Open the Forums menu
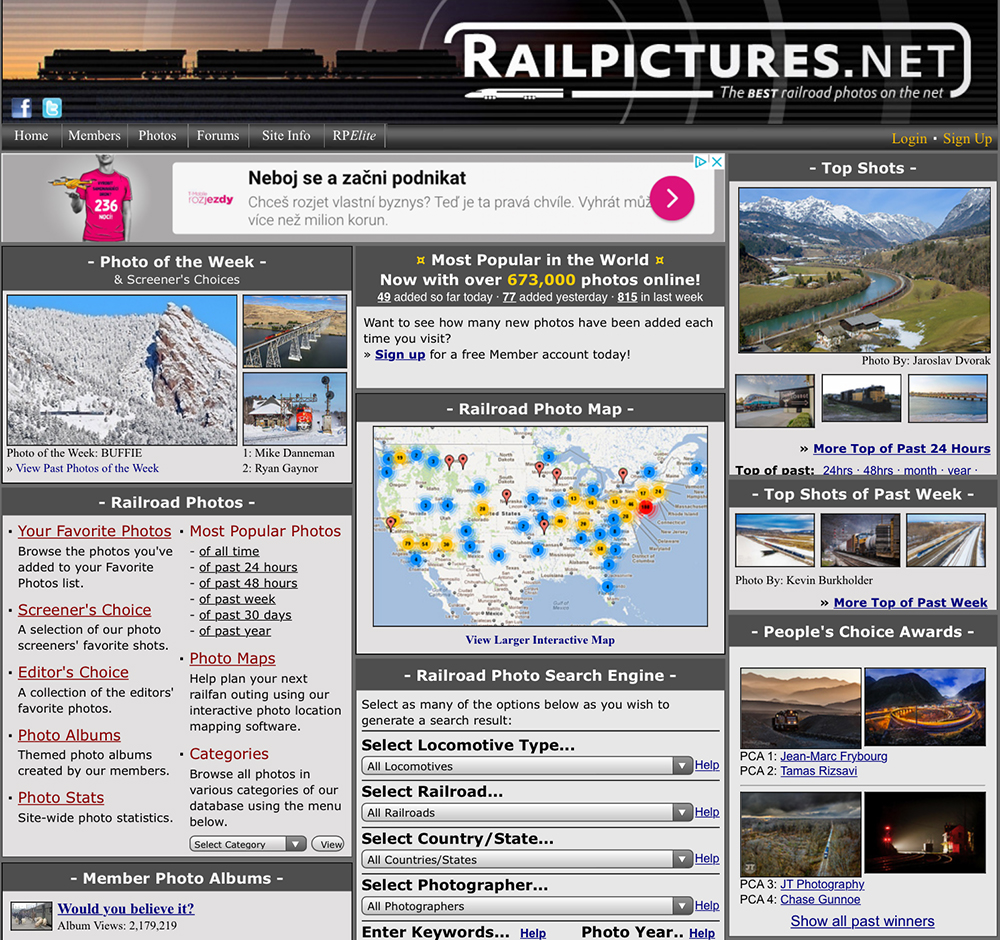The width and height of the screenshot is (1000, 940). [x=218, y=136]
